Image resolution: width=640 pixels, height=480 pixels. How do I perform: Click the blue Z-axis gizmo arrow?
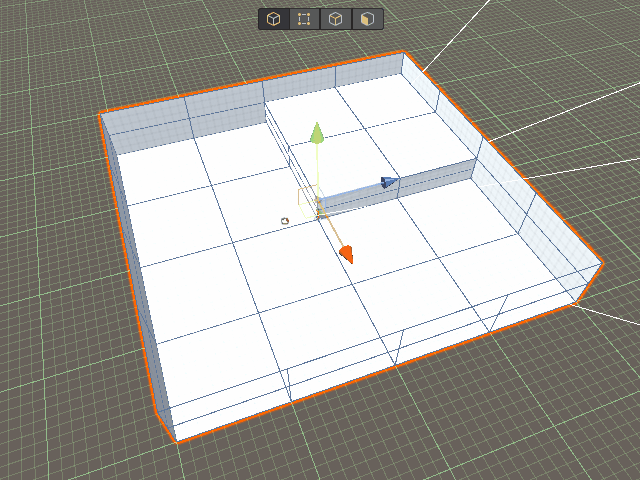[x=389, y=182]
